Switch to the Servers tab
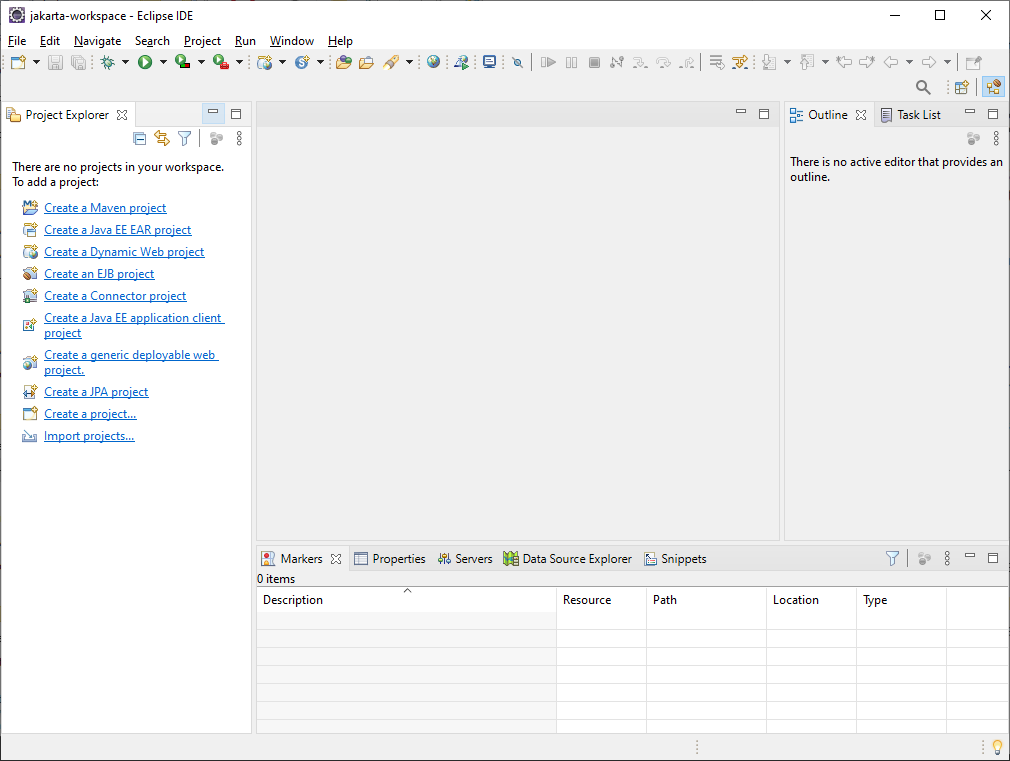The width and height of the screenshot is (1010, 761). [x=465, y=559]
